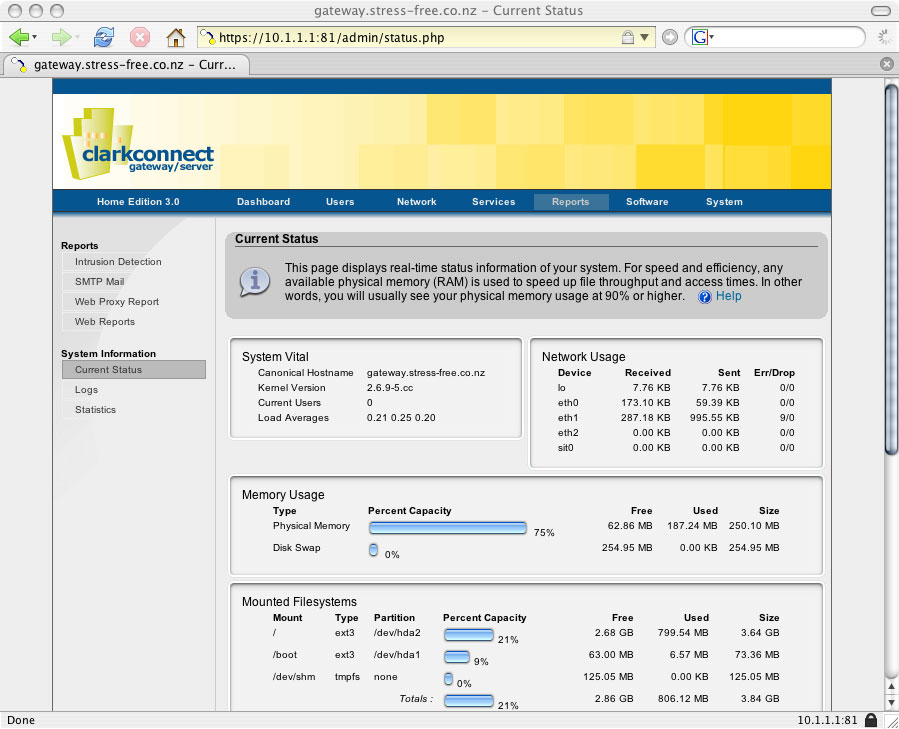The image size is (899, 729).
Task: Open the Dashboard menu
Action: pyautogui.click(x=264, y=202)
